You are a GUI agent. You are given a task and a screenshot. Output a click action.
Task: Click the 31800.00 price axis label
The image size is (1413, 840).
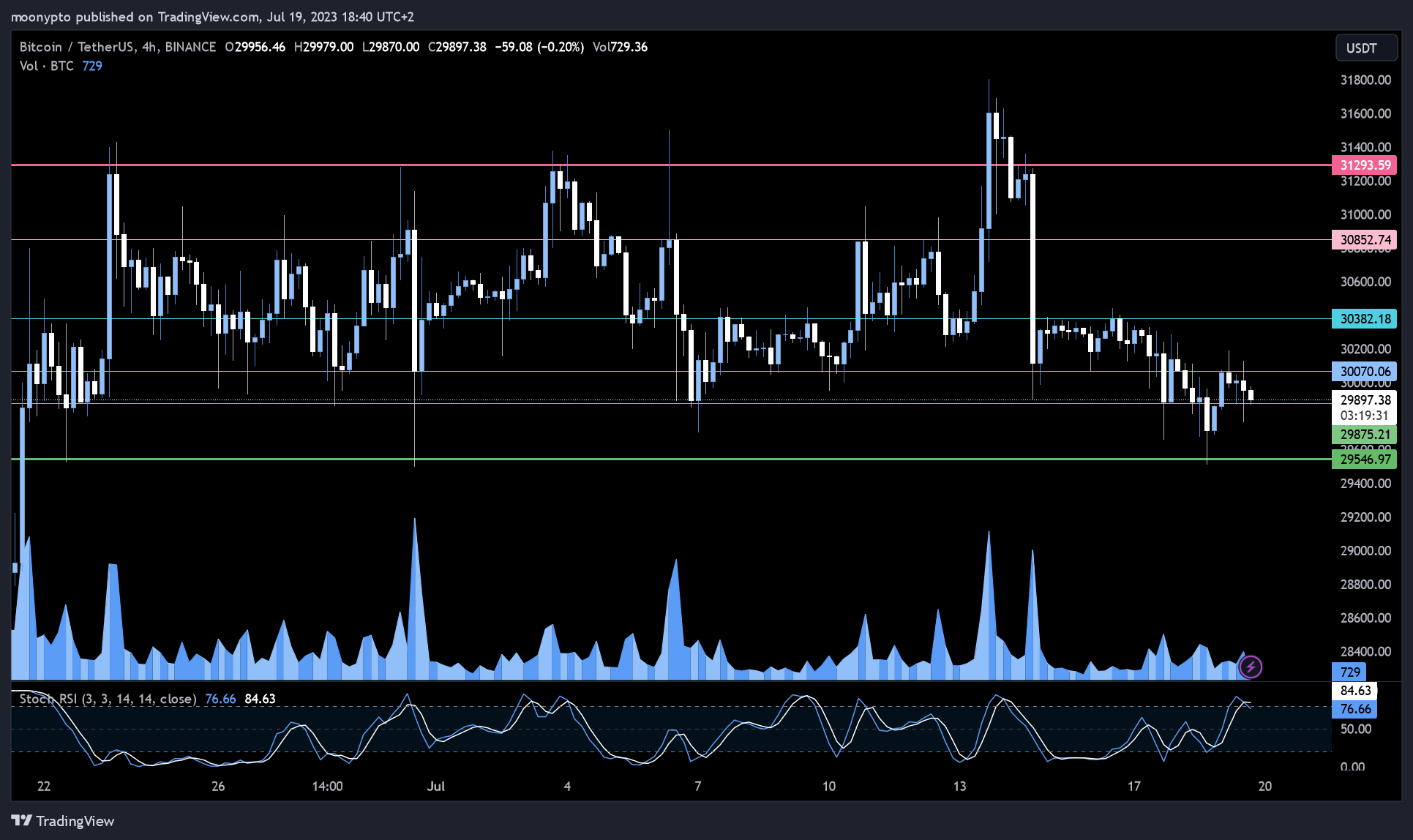coord(1365,80)
